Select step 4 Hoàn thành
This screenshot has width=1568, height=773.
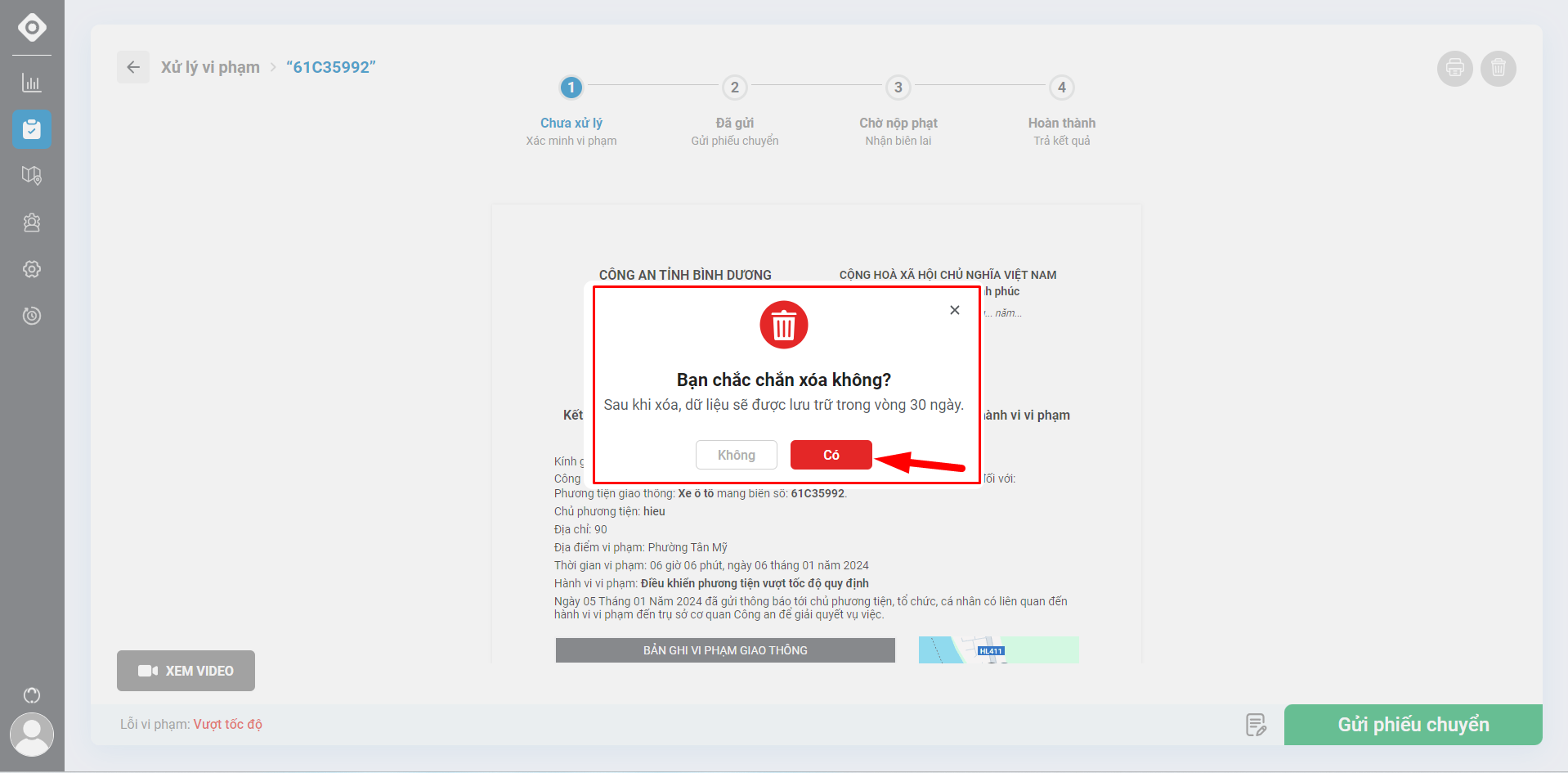pyautogui.click(x=1062, y=88)
